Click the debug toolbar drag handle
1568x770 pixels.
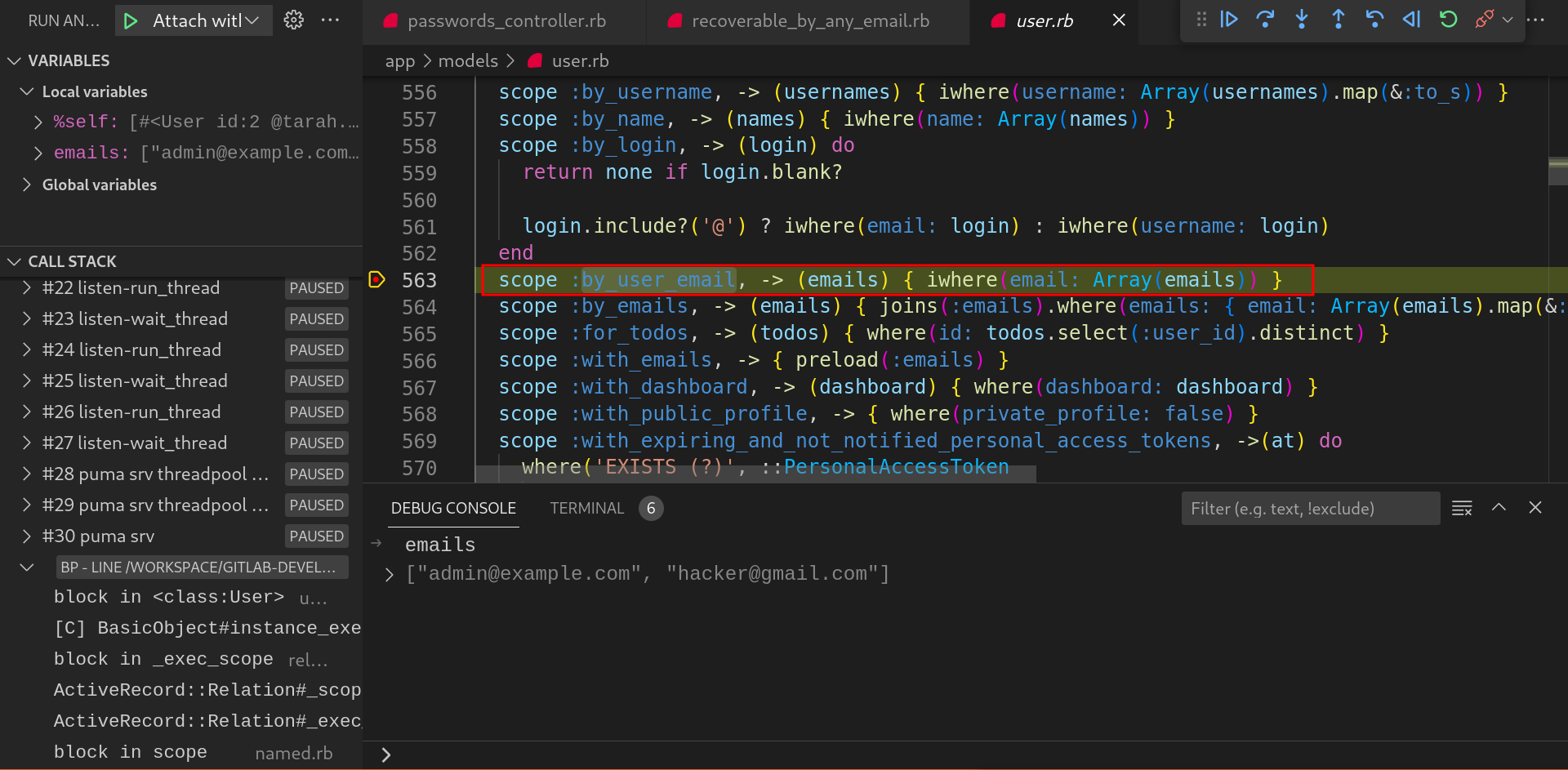1200,19
